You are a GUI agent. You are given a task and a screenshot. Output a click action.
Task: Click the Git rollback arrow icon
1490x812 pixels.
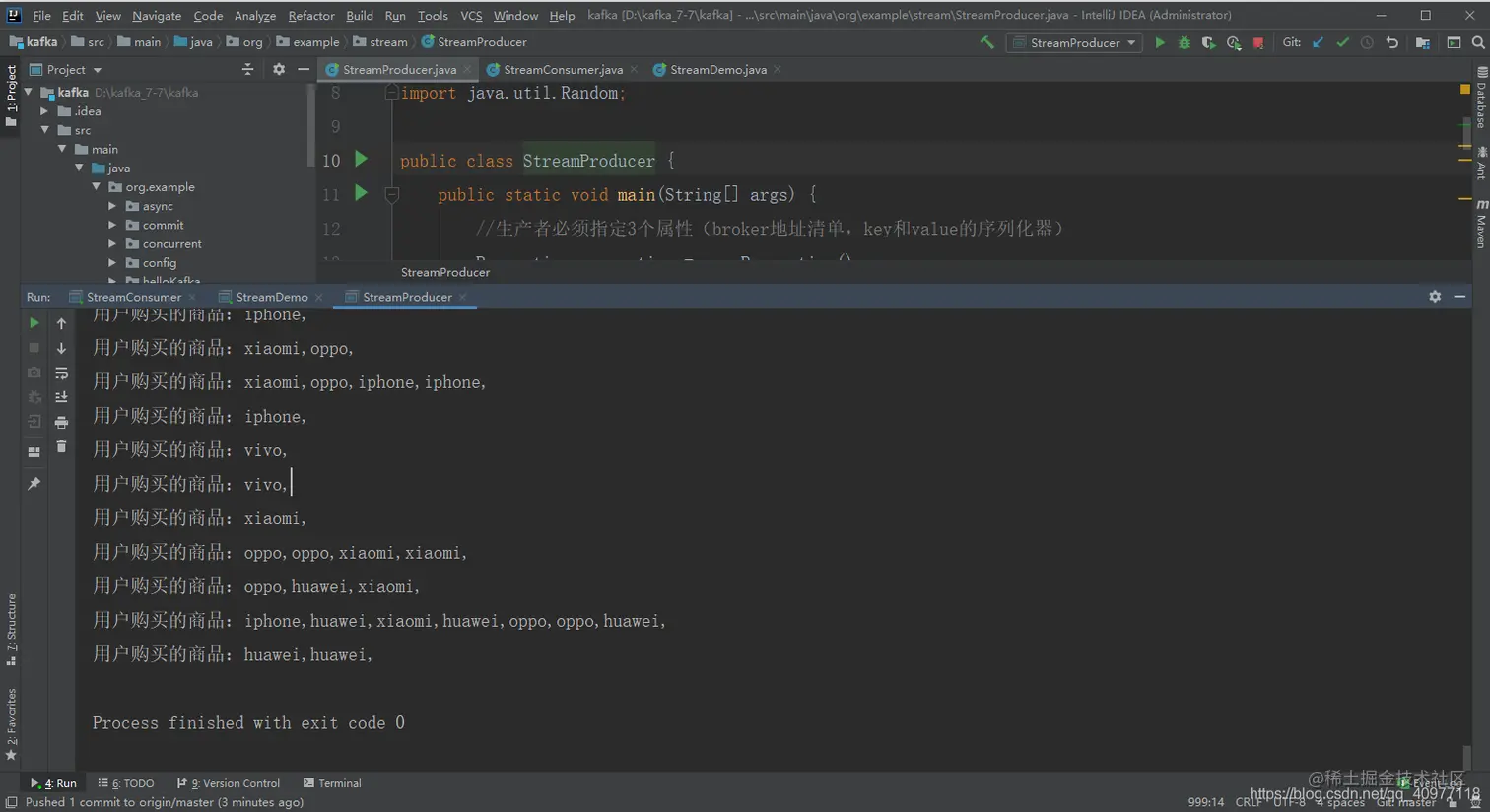pos(1391,42)
